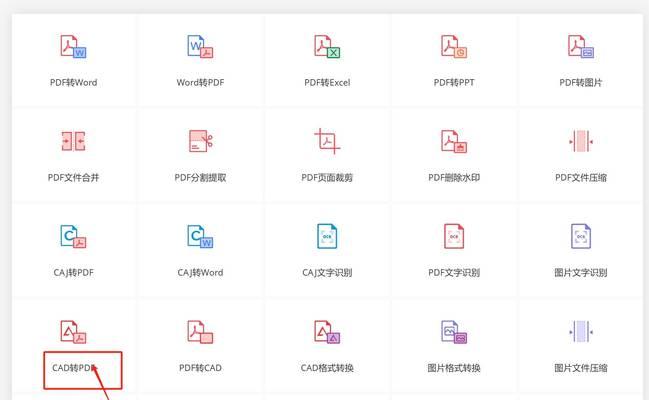Select the PDF转图片 label
The image size is (649, 400).
click(x=581, y=82)
